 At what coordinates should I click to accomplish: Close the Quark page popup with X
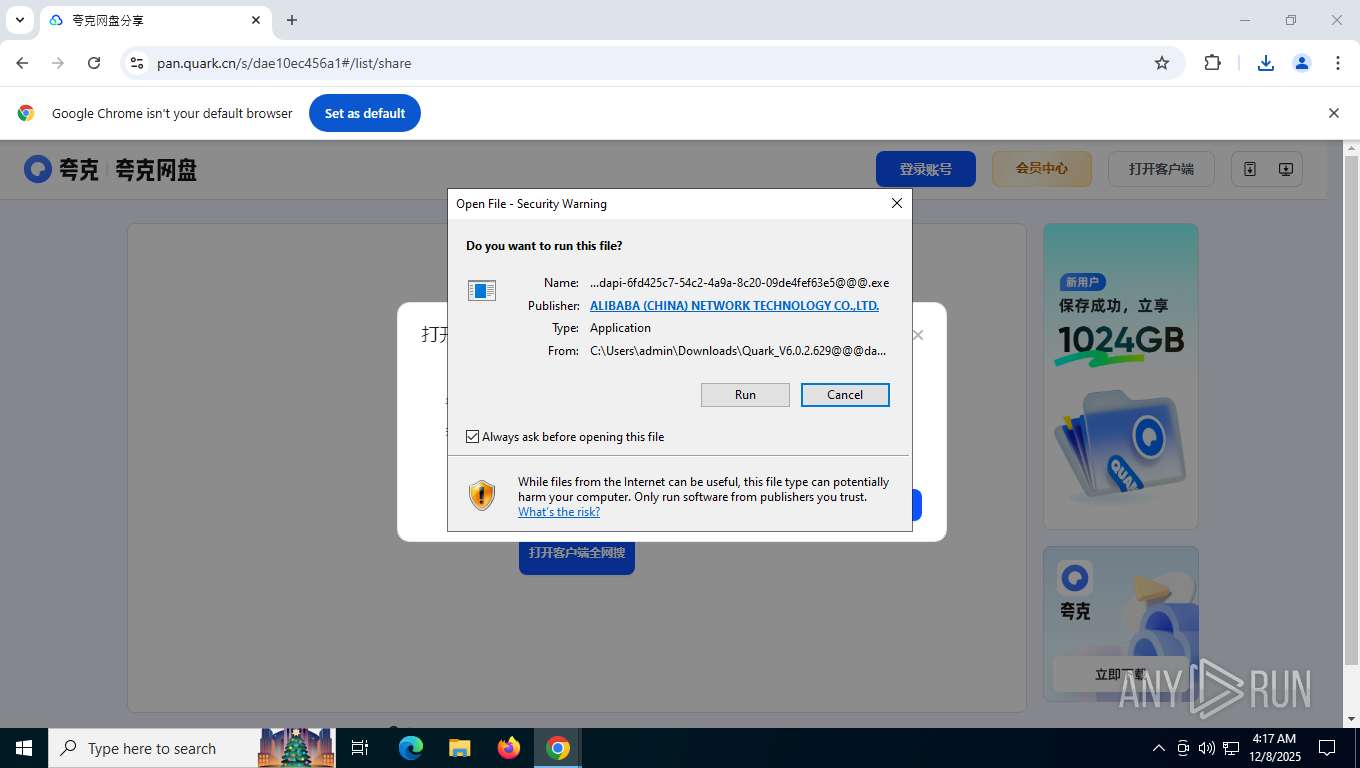coord(918,335)
